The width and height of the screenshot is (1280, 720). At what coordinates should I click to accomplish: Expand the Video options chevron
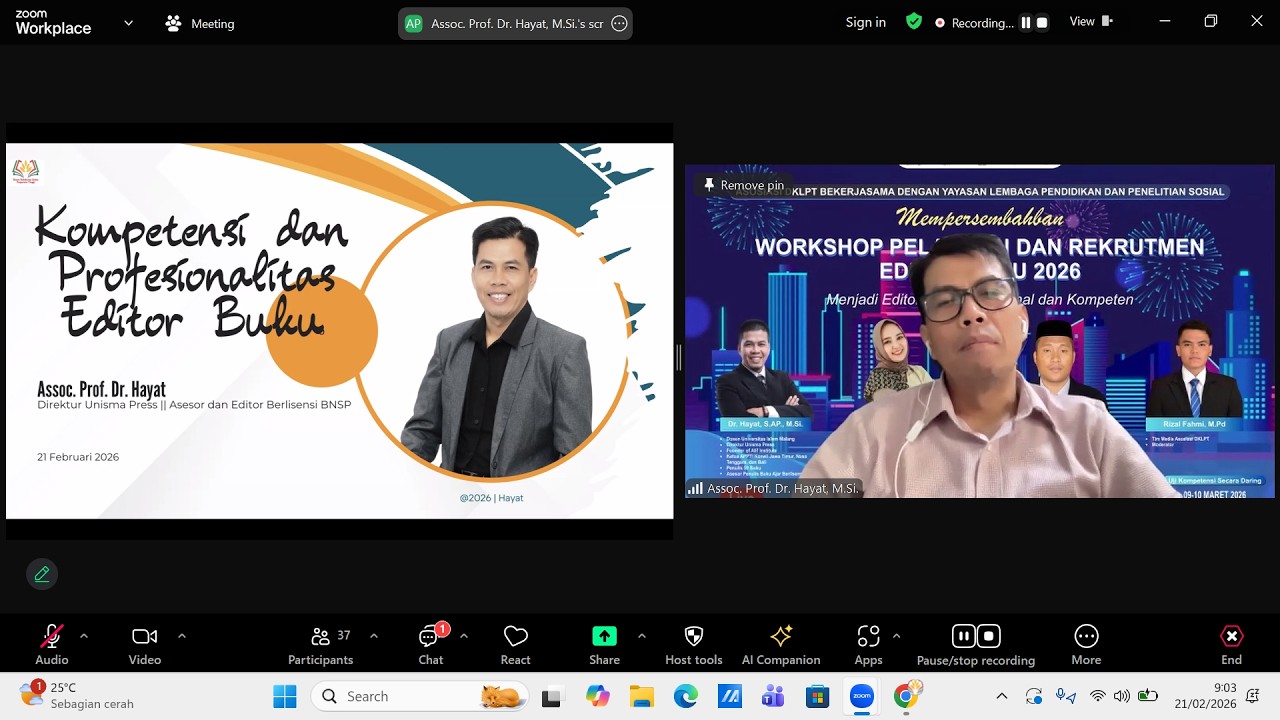pos(182,636)
